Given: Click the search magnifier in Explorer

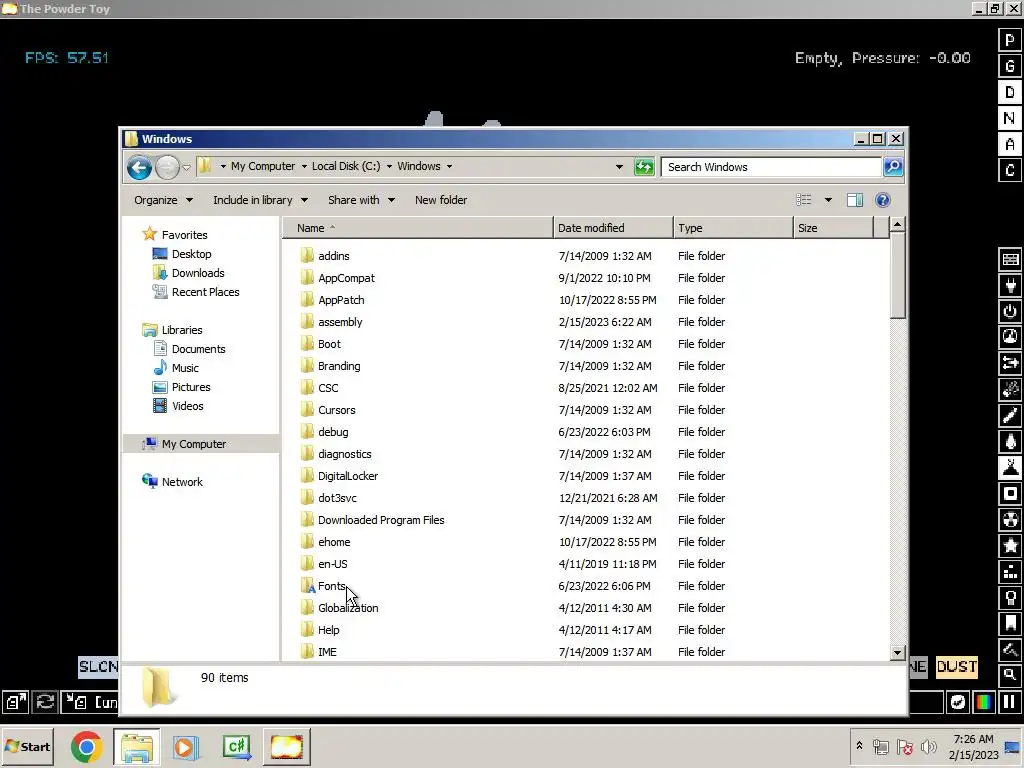Looking at the screenshot, I should pos(893,167).
